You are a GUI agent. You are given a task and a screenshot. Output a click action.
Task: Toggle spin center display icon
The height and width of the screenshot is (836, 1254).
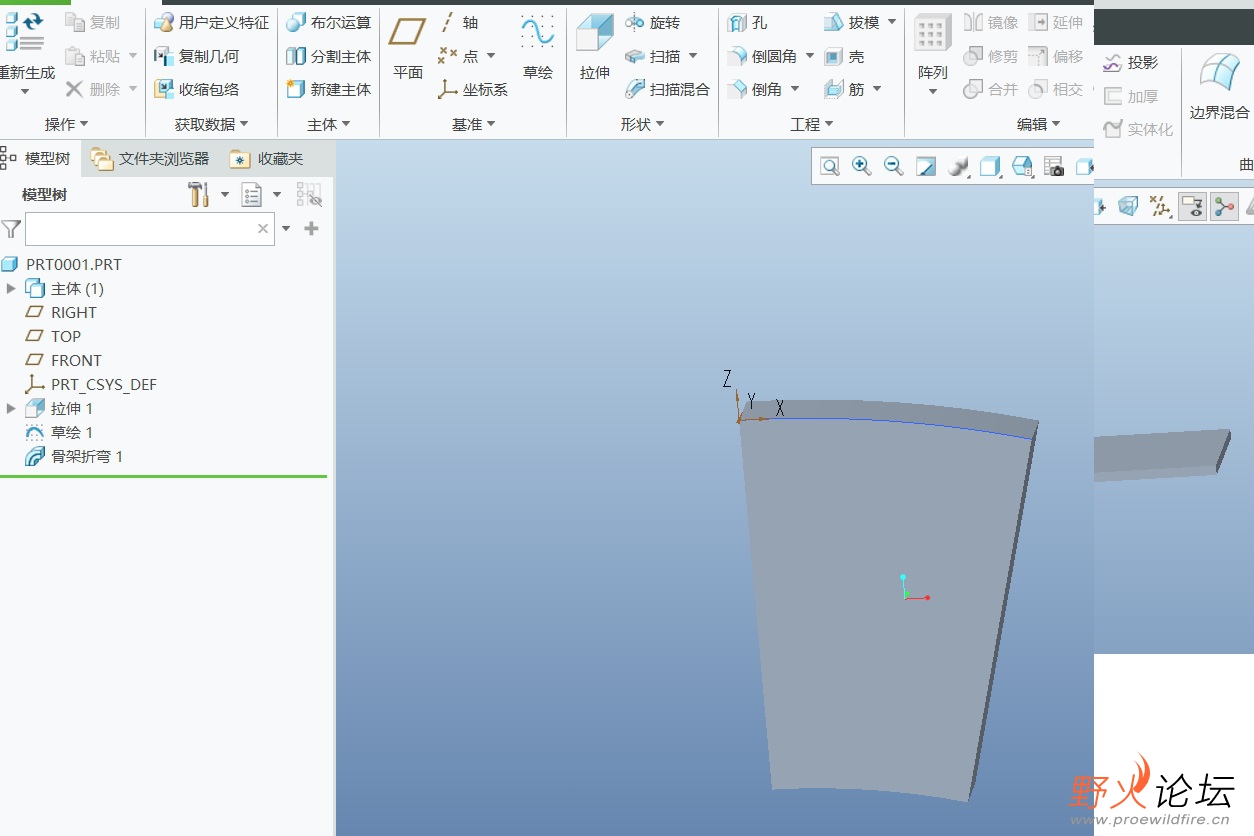(1224, 207)
